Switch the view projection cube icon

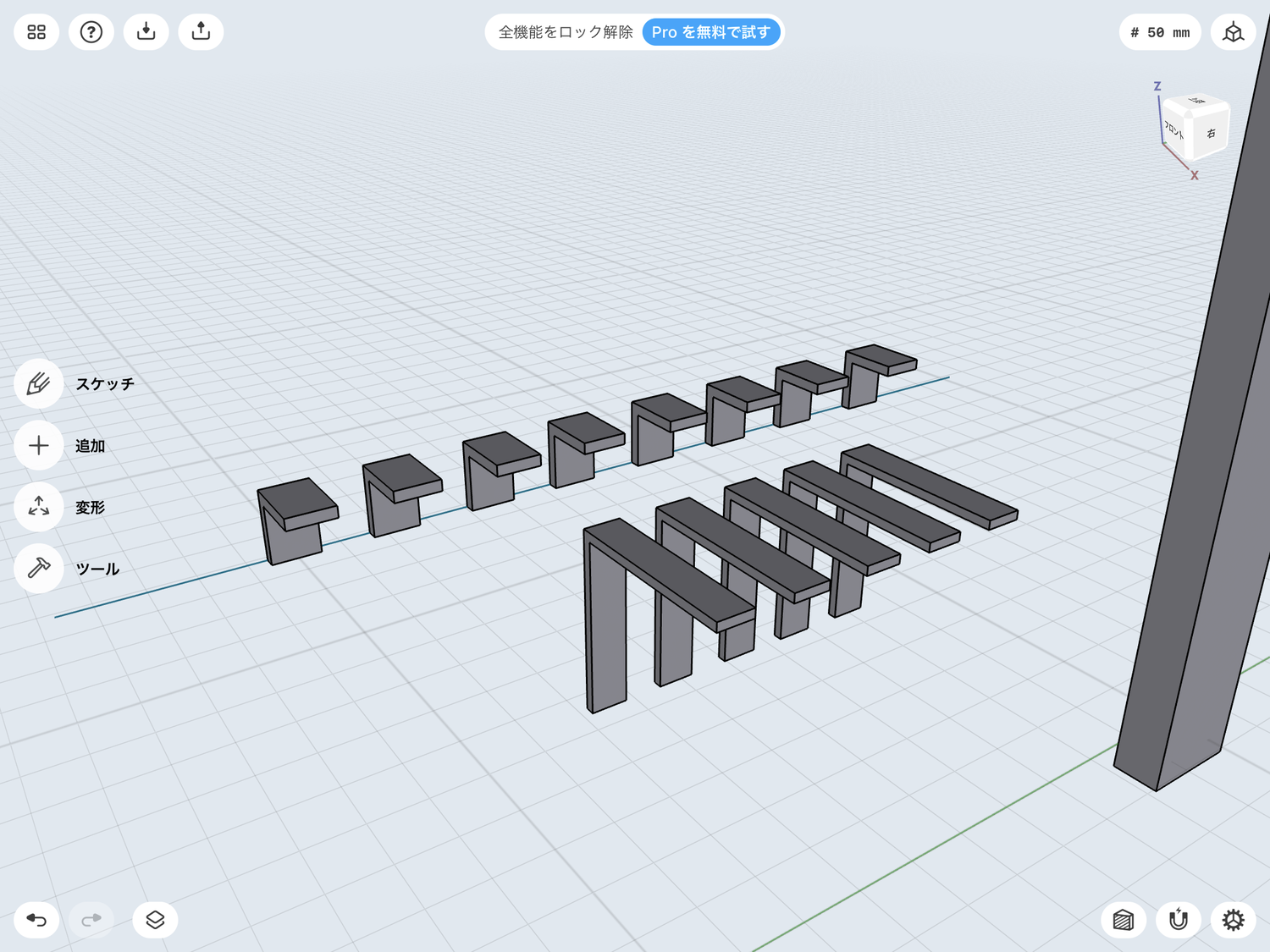(1234, 32)
